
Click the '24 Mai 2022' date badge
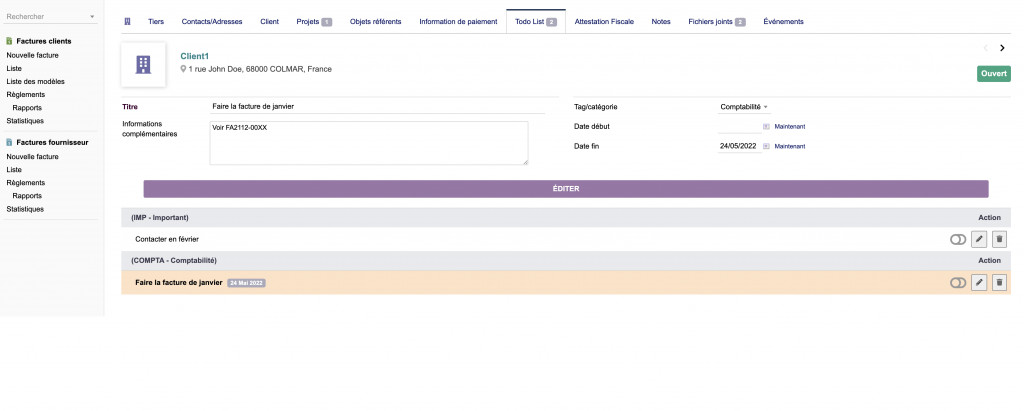[246, 283]
